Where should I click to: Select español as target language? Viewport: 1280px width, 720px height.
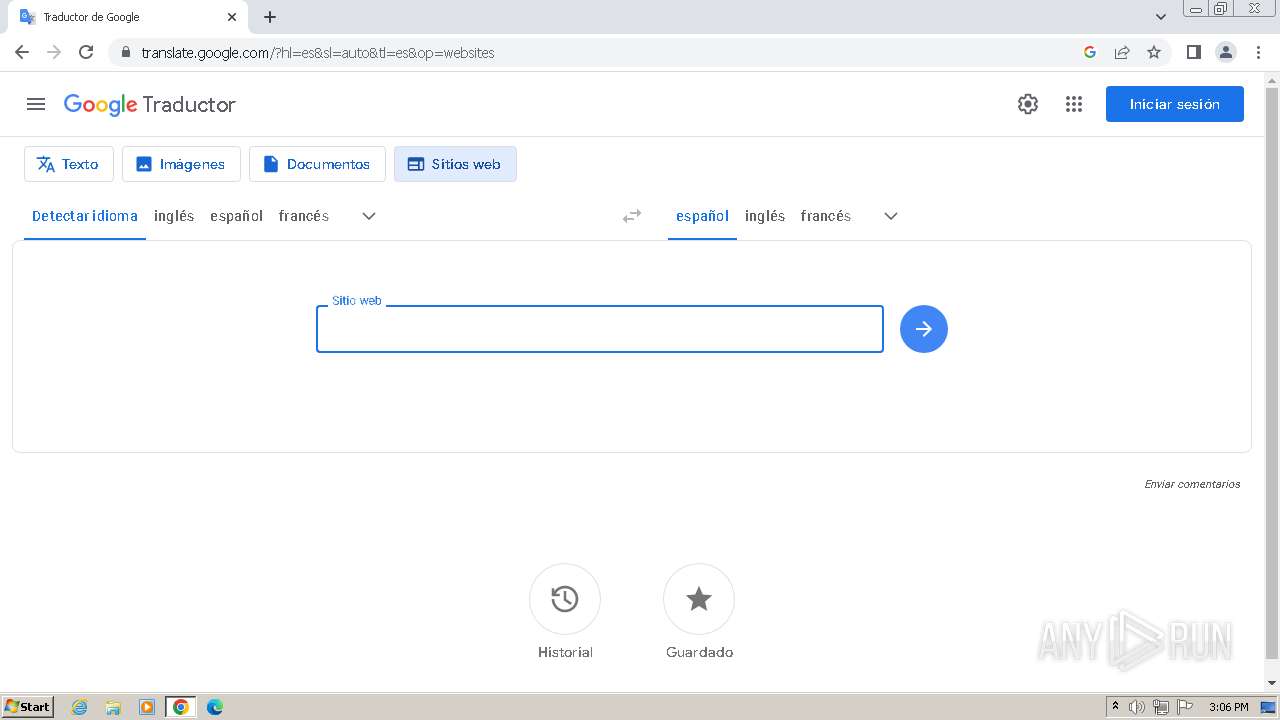[702, 216]
